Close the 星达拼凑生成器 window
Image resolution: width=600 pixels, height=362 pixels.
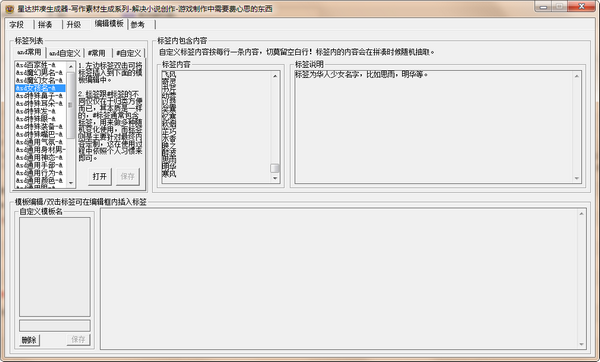(x=581, y=6)
